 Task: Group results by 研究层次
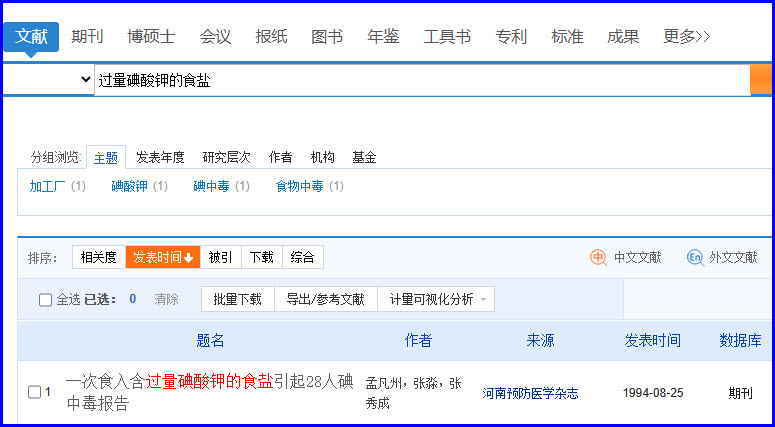point(226,158)
